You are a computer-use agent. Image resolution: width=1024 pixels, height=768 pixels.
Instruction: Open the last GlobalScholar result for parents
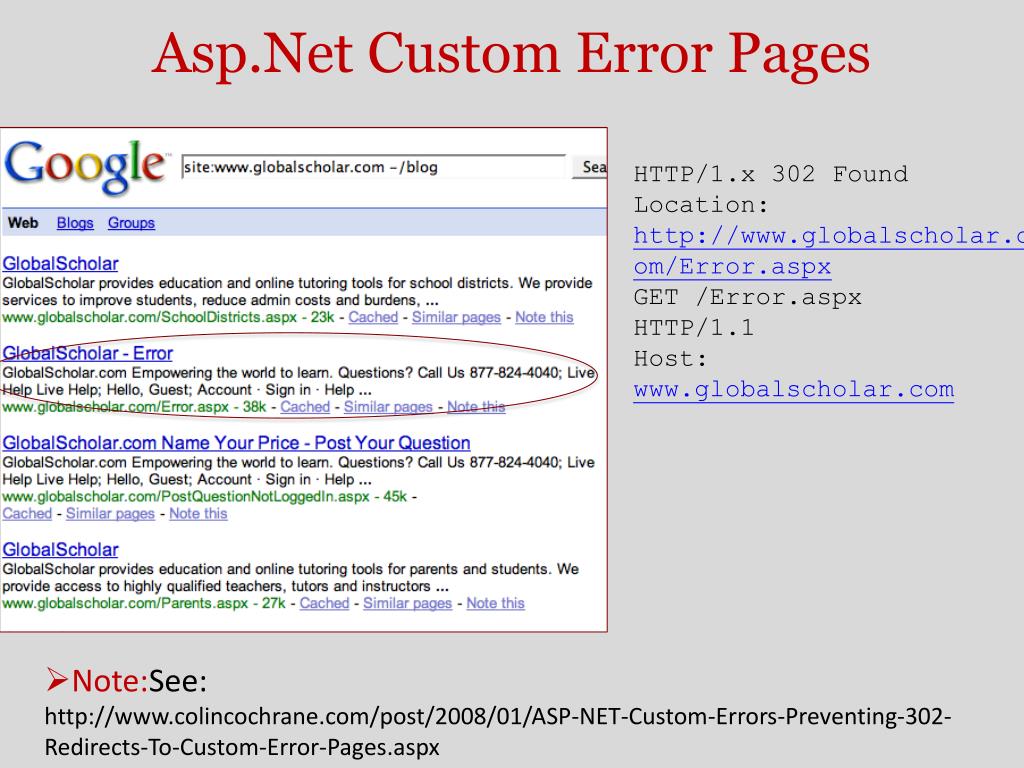(x=61, y=550)
